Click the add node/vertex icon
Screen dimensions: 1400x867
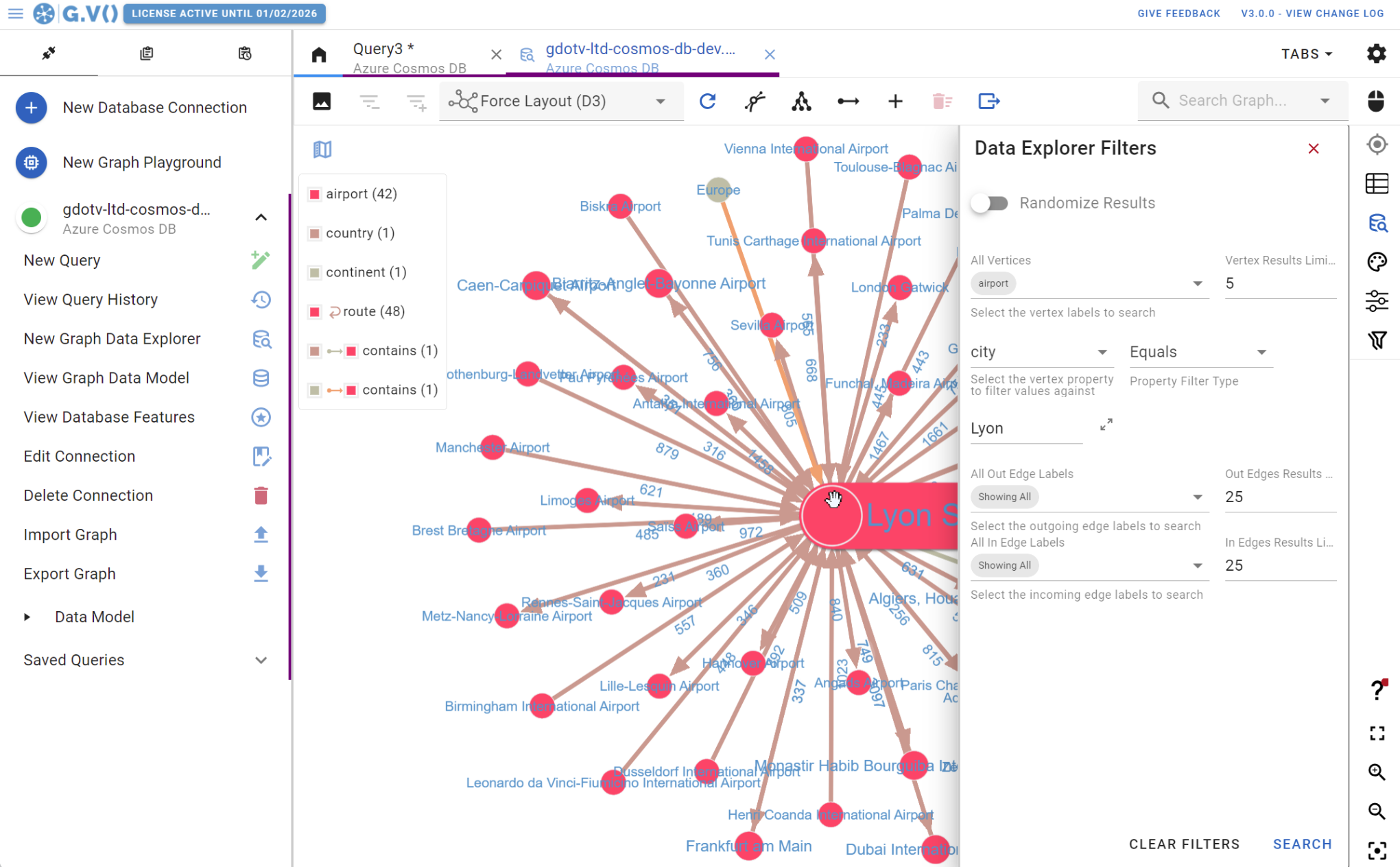[895, 101]
